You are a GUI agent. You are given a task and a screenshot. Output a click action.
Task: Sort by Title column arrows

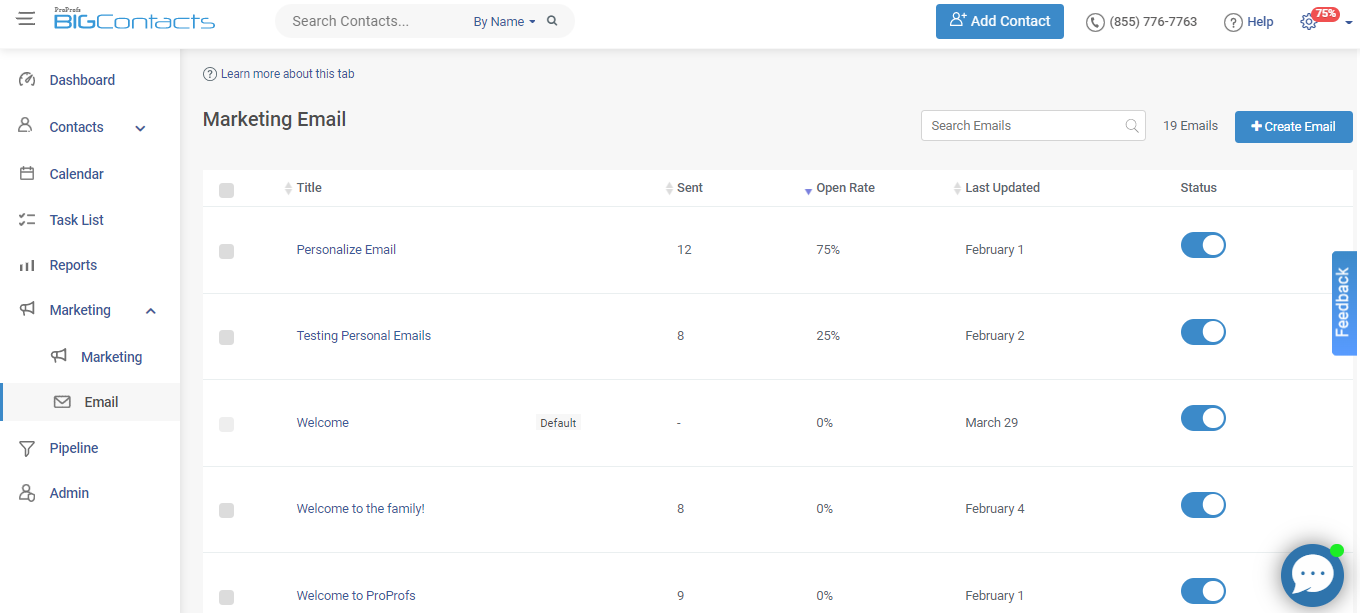point(289,188)
